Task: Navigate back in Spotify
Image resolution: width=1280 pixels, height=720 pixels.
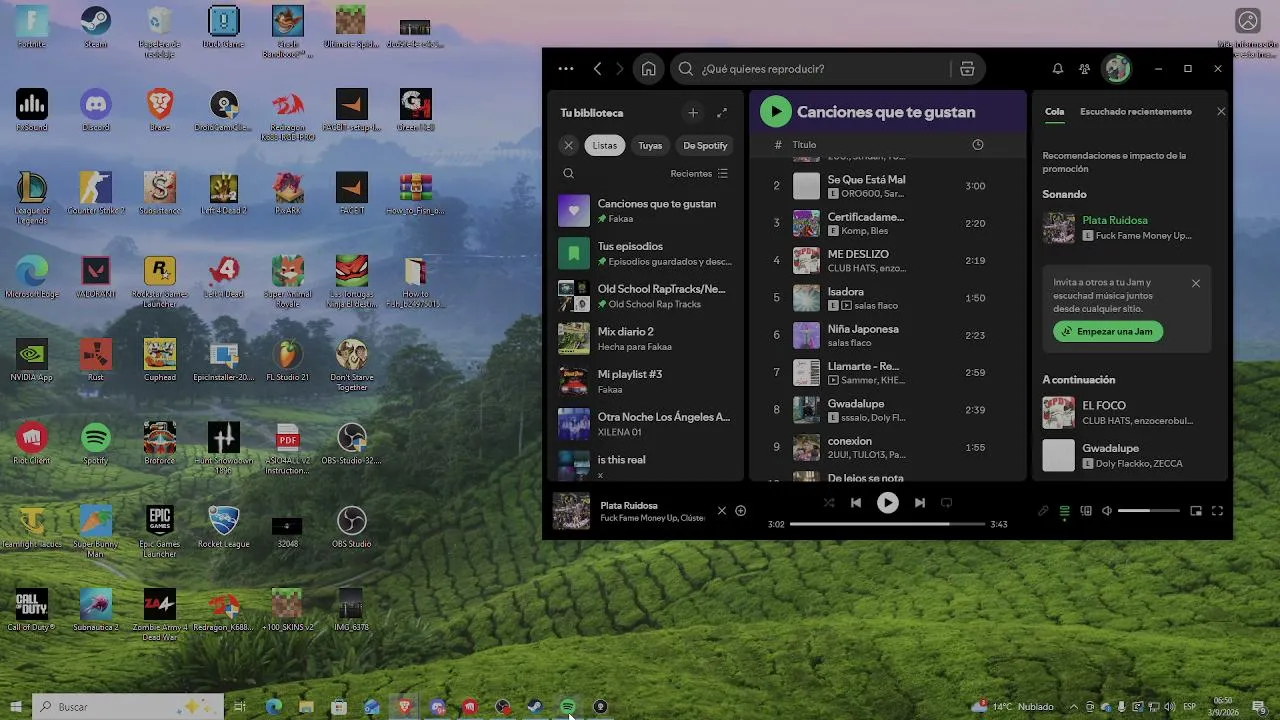Action: coord(598,69)
